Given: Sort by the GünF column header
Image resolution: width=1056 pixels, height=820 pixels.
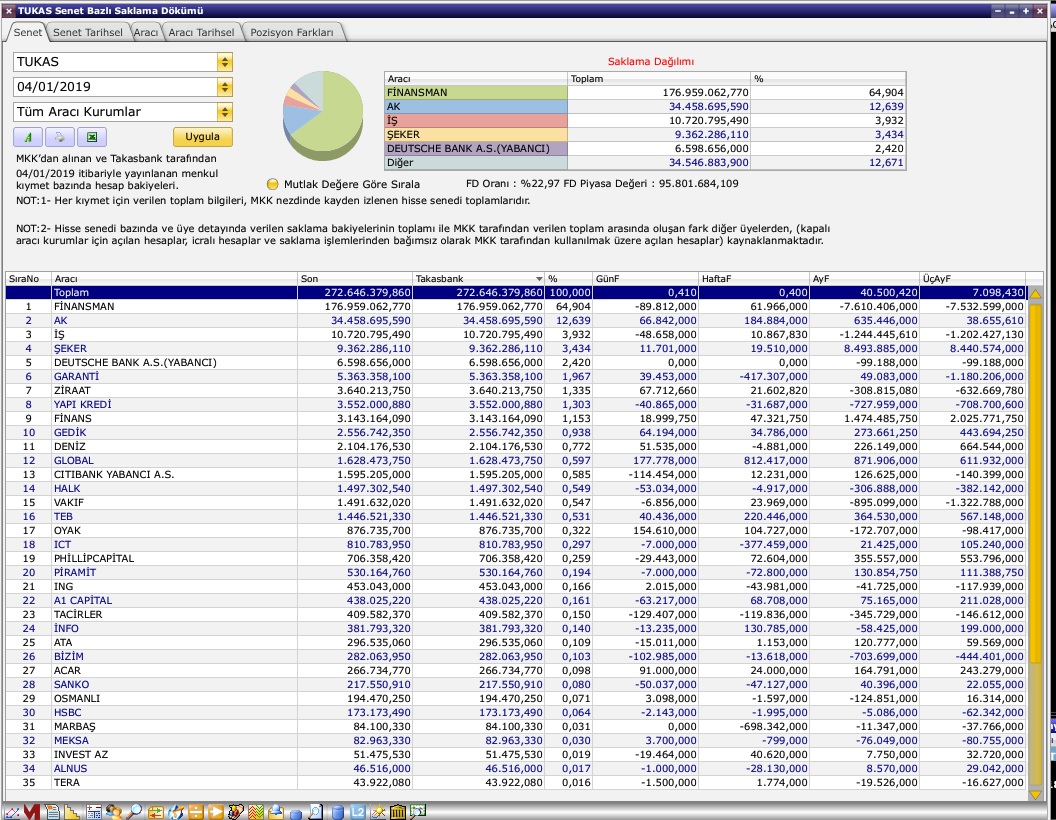Looking at the screenshot, I should click(x=645, y=279).
